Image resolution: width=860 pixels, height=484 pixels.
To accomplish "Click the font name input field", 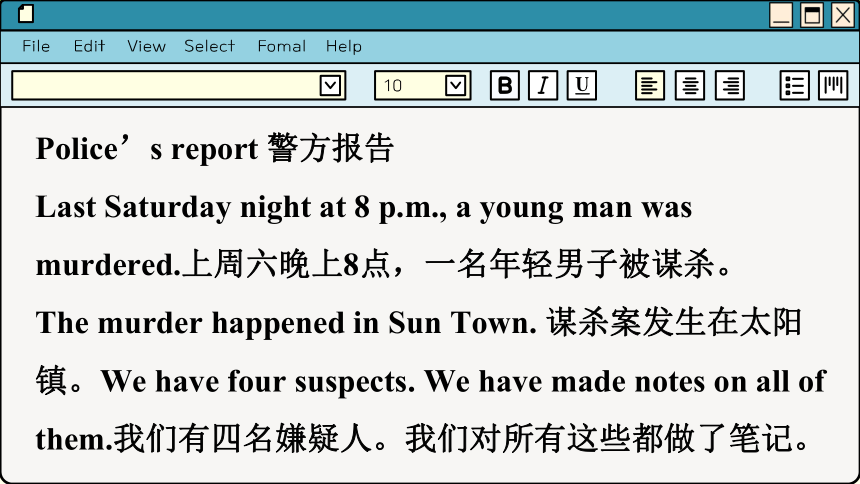I will point(178,86).
